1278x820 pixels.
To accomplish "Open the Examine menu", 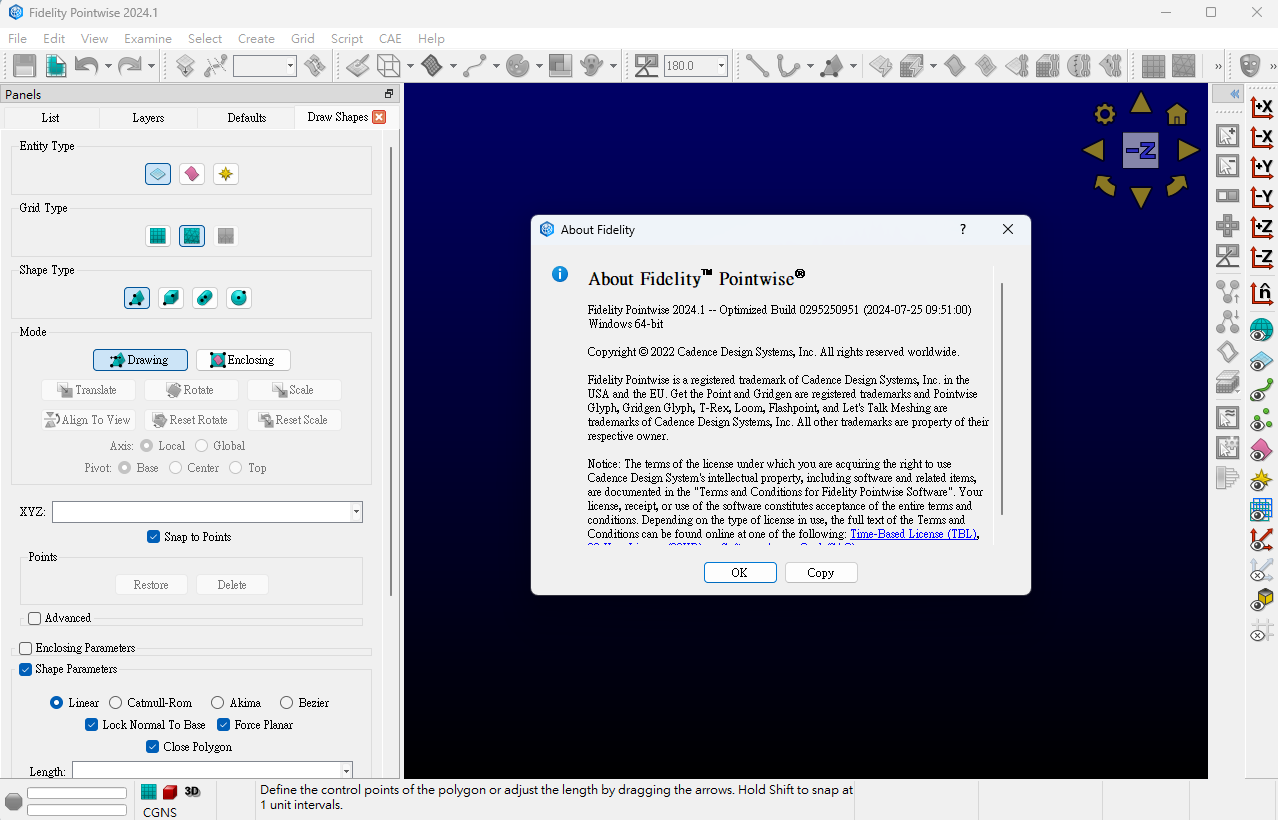I will (x=148, y=39).
